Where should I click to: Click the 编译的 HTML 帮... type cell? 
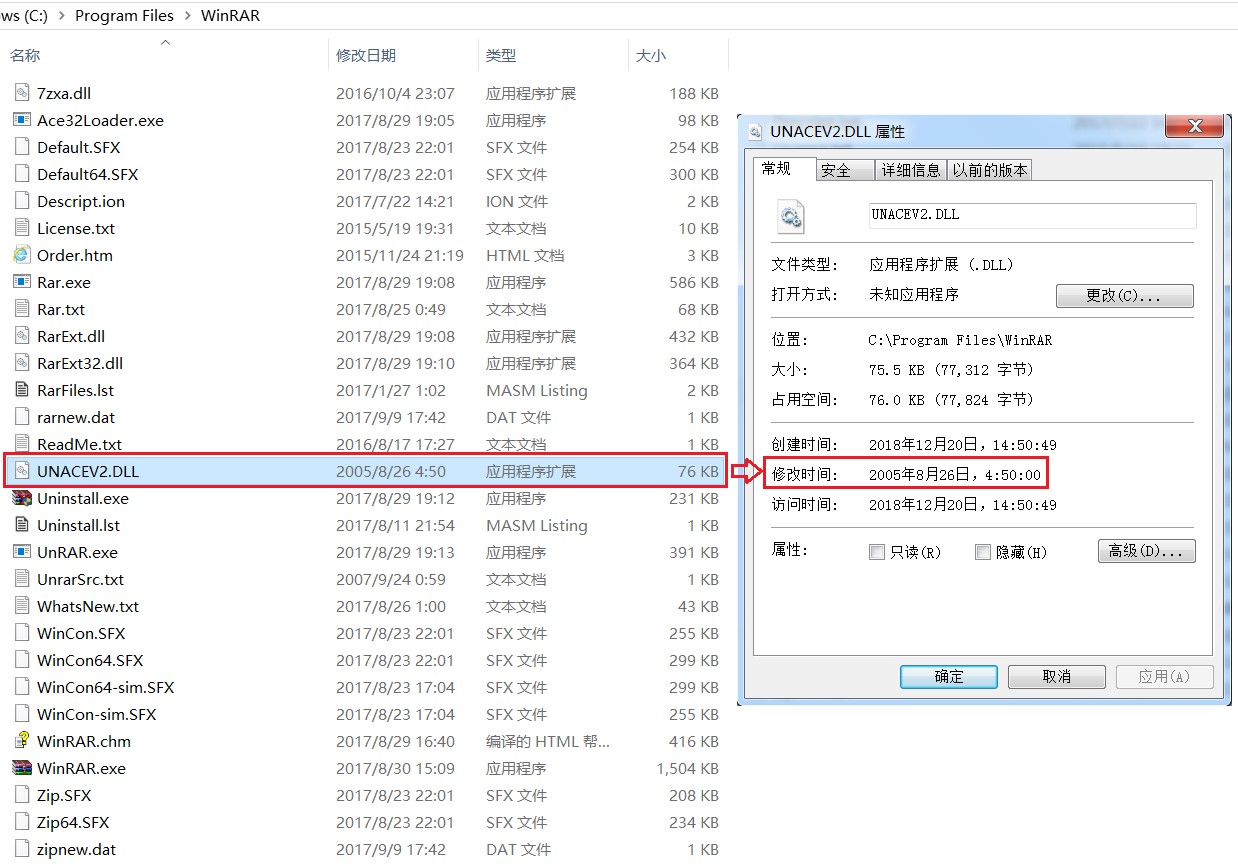(x=548, y=741)
